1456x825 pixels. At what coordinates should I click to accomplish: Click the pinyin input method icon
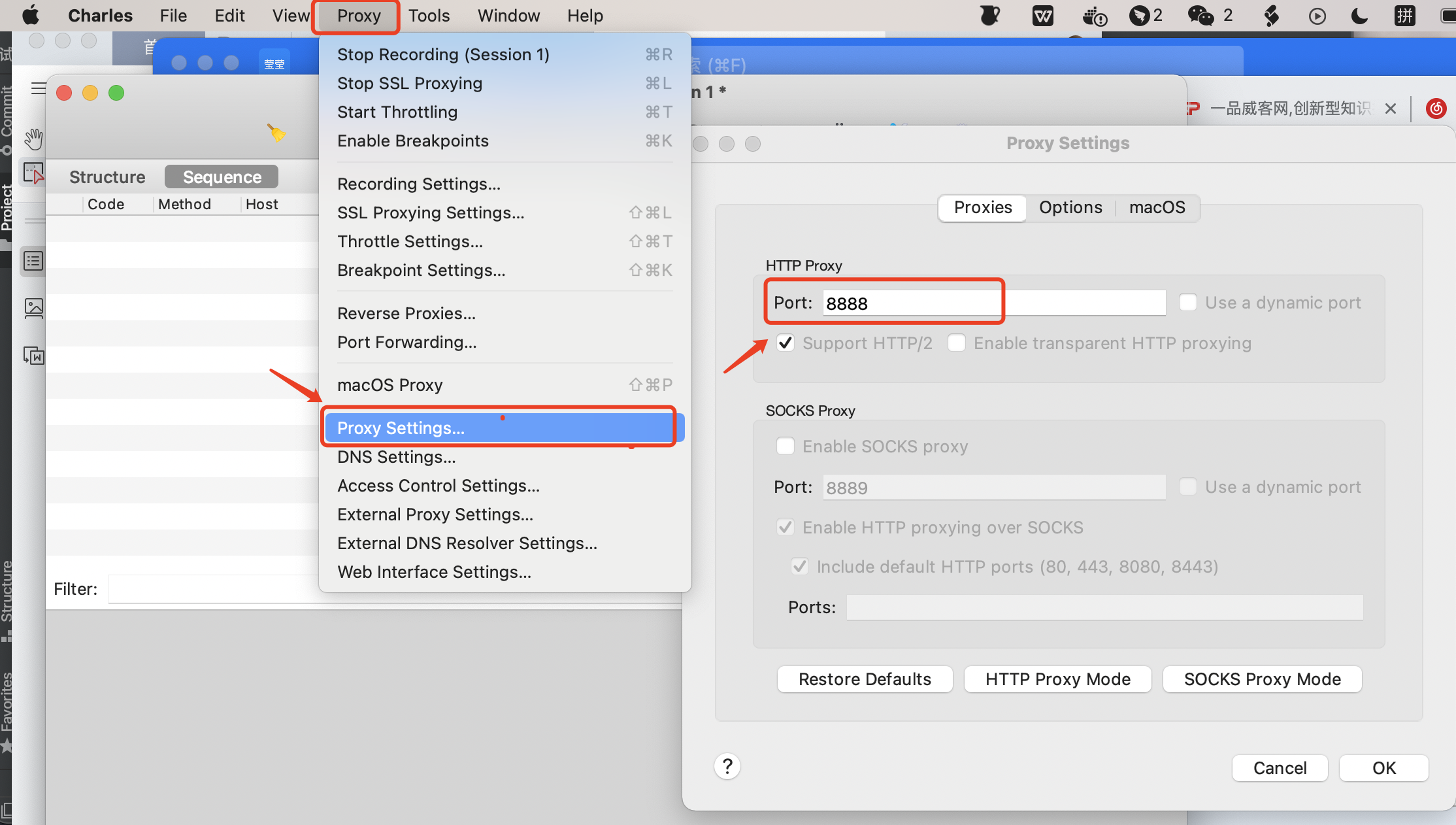click(1405, 15)
